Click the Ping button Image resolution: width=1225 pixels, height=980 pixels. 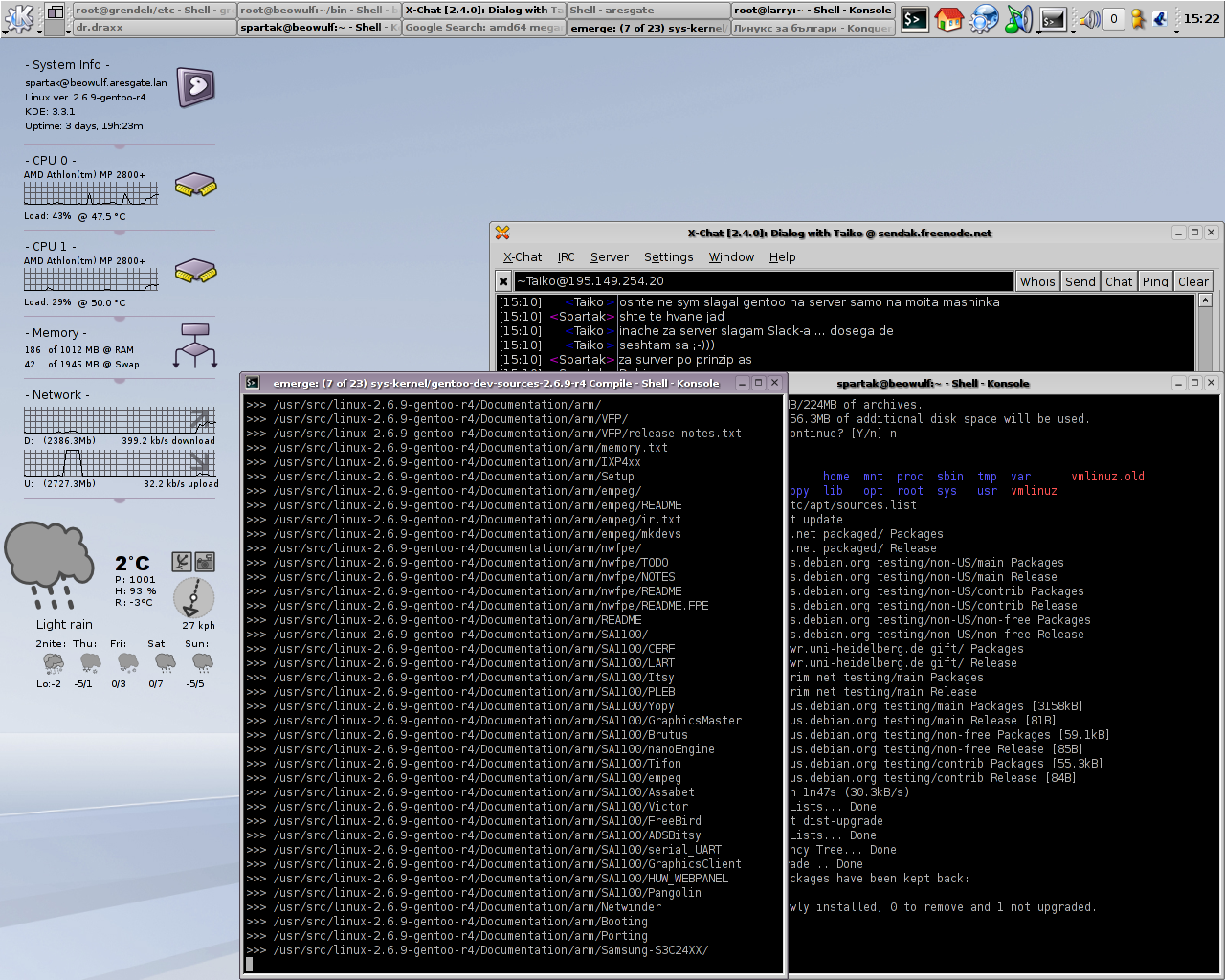click(1155, 281)
